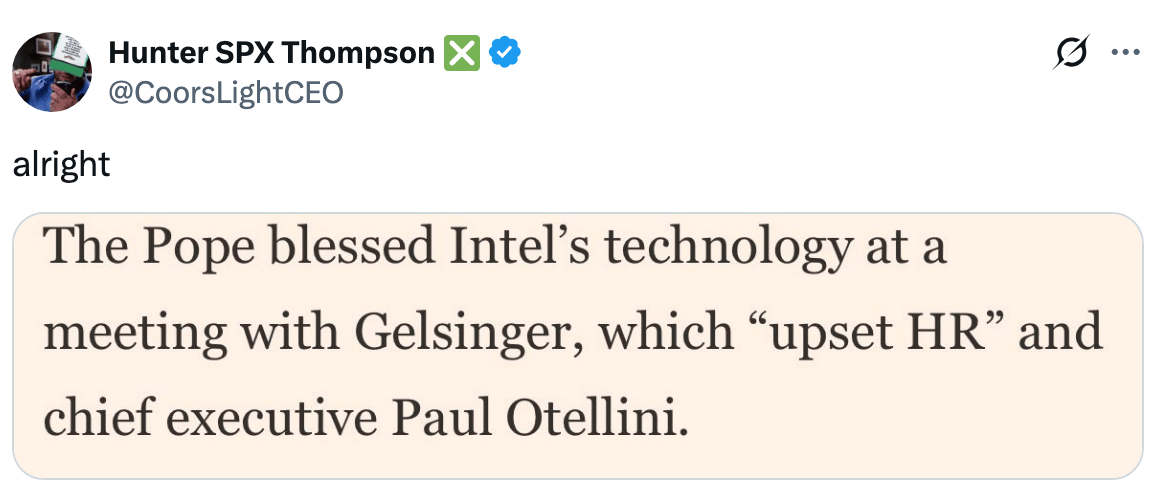The width and height of the screenshot is (1168, 504).
Task: Open the three-dot more options menu
Action: click(1126, 54)
